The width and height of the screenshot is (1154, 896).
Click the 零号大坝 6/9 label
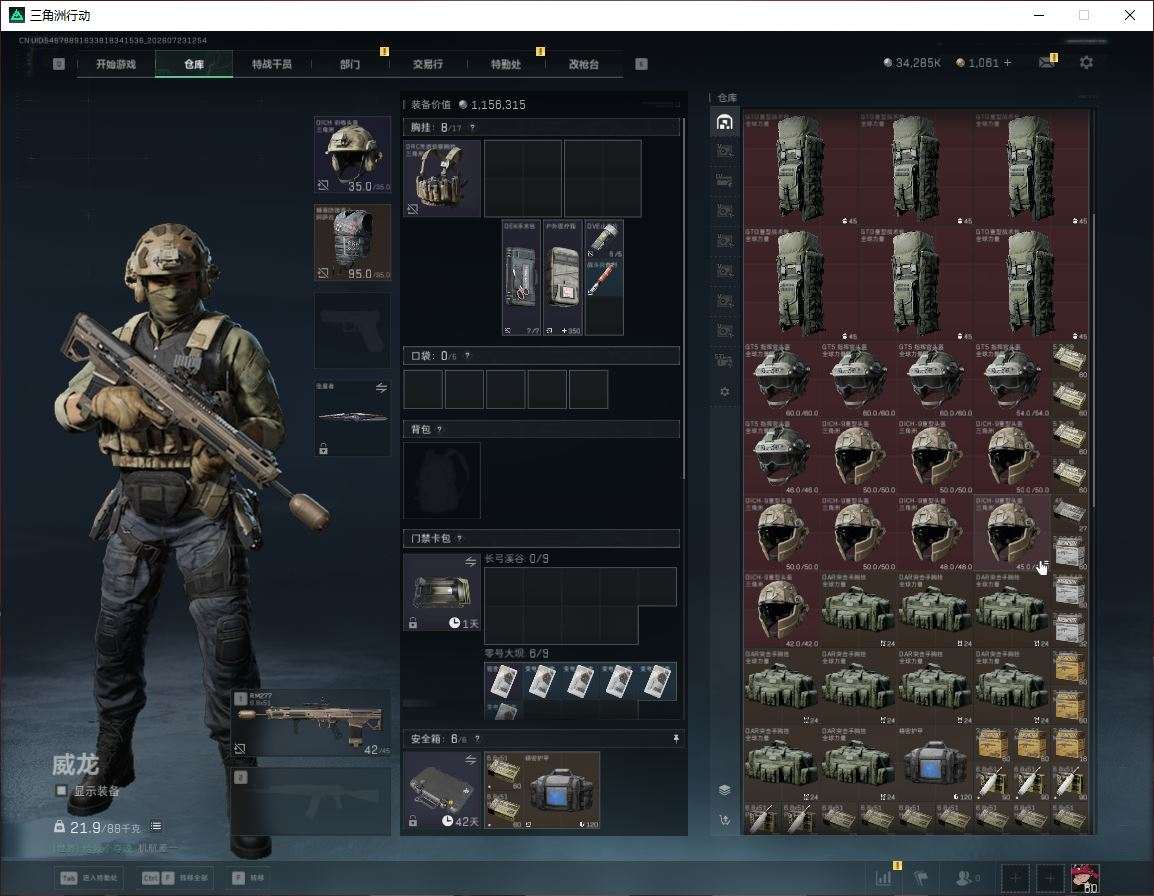(x=517, y=653)
